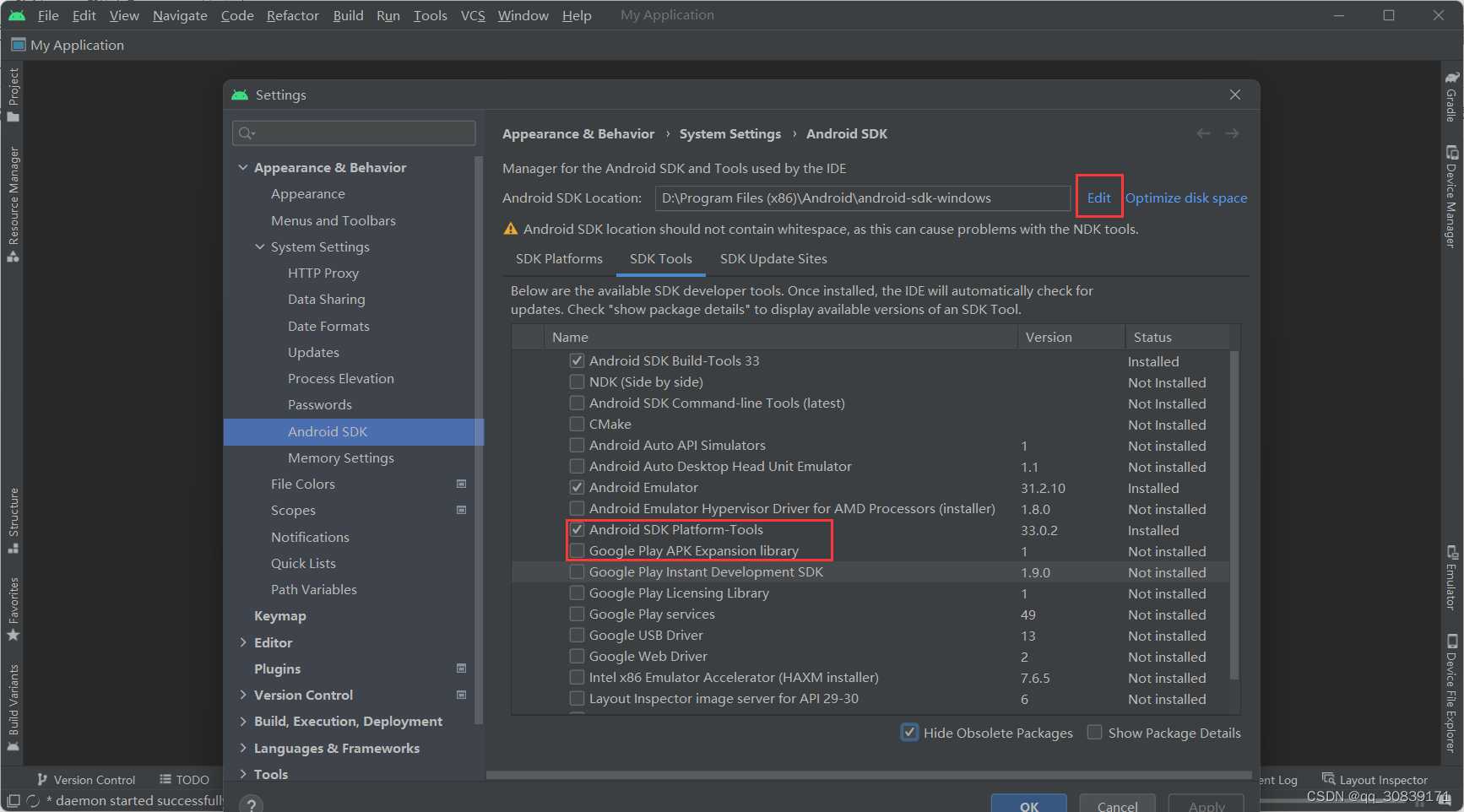Image resolution: width=1464 pixels, height=812 pixels.
Task: Click the back navigation arrow in Settings
Action: [x=1203, y=133]
